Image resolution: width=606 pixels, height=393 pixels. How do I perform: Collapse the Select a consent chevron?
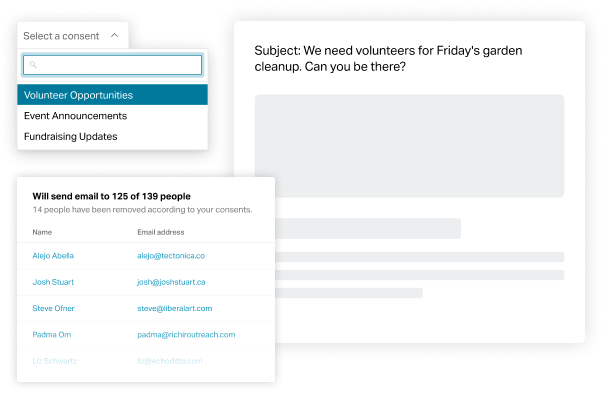click(114, 36)
